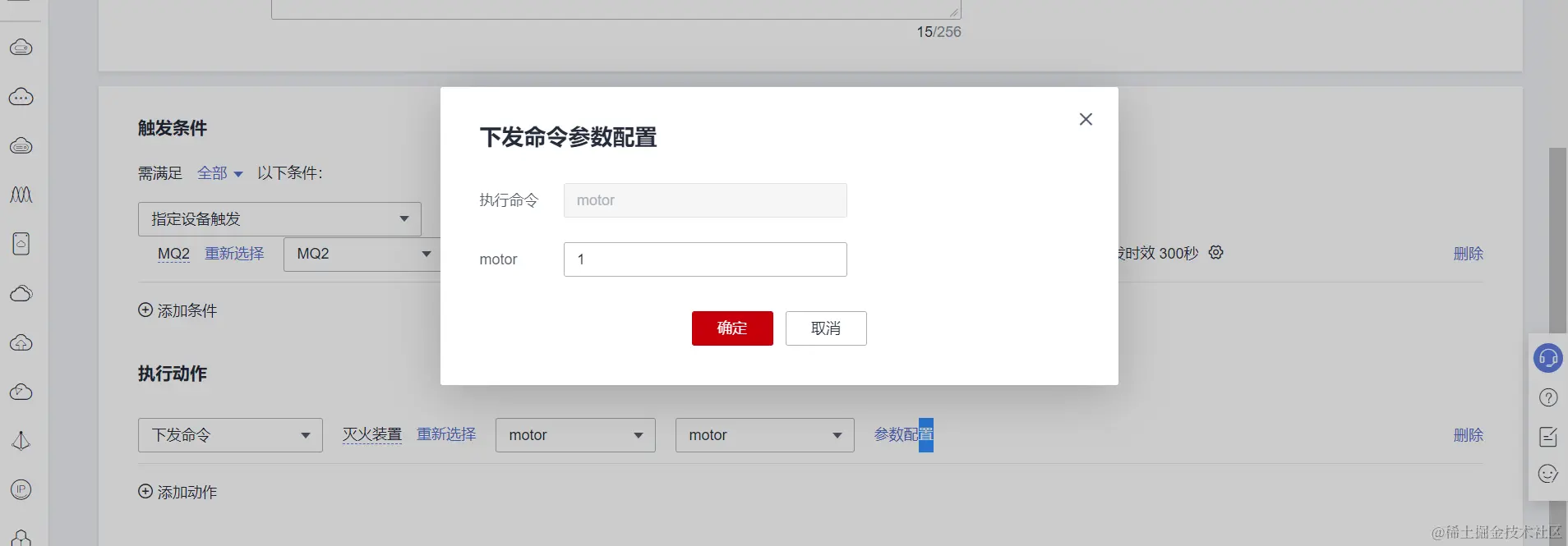Click the 需满足 text

click(x=160, y=173)
